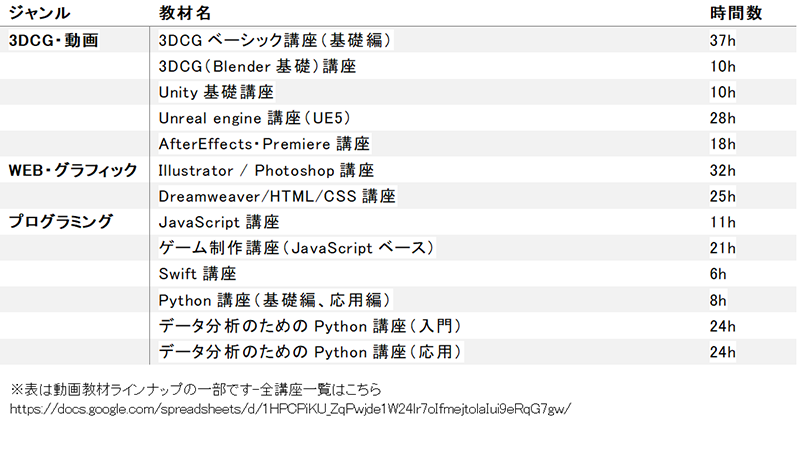800x463 pixels.
Task: Select the Unity 基礎講座 row
Action: pos(216,92)
